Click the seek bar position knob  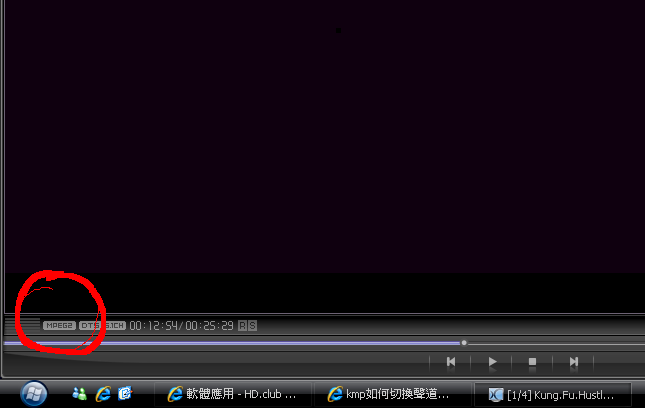point(464,343)
